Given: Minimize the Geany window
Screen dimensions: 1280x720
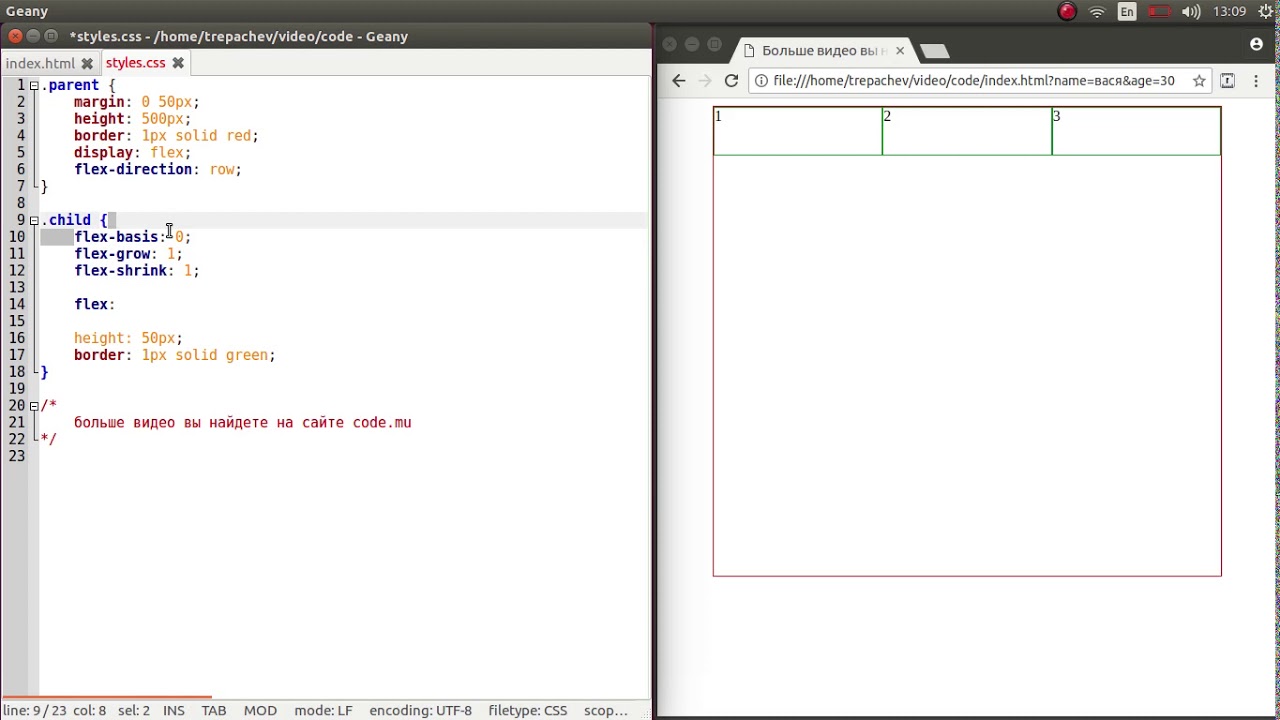Looking at the screenshot, I should pos(33,36).
